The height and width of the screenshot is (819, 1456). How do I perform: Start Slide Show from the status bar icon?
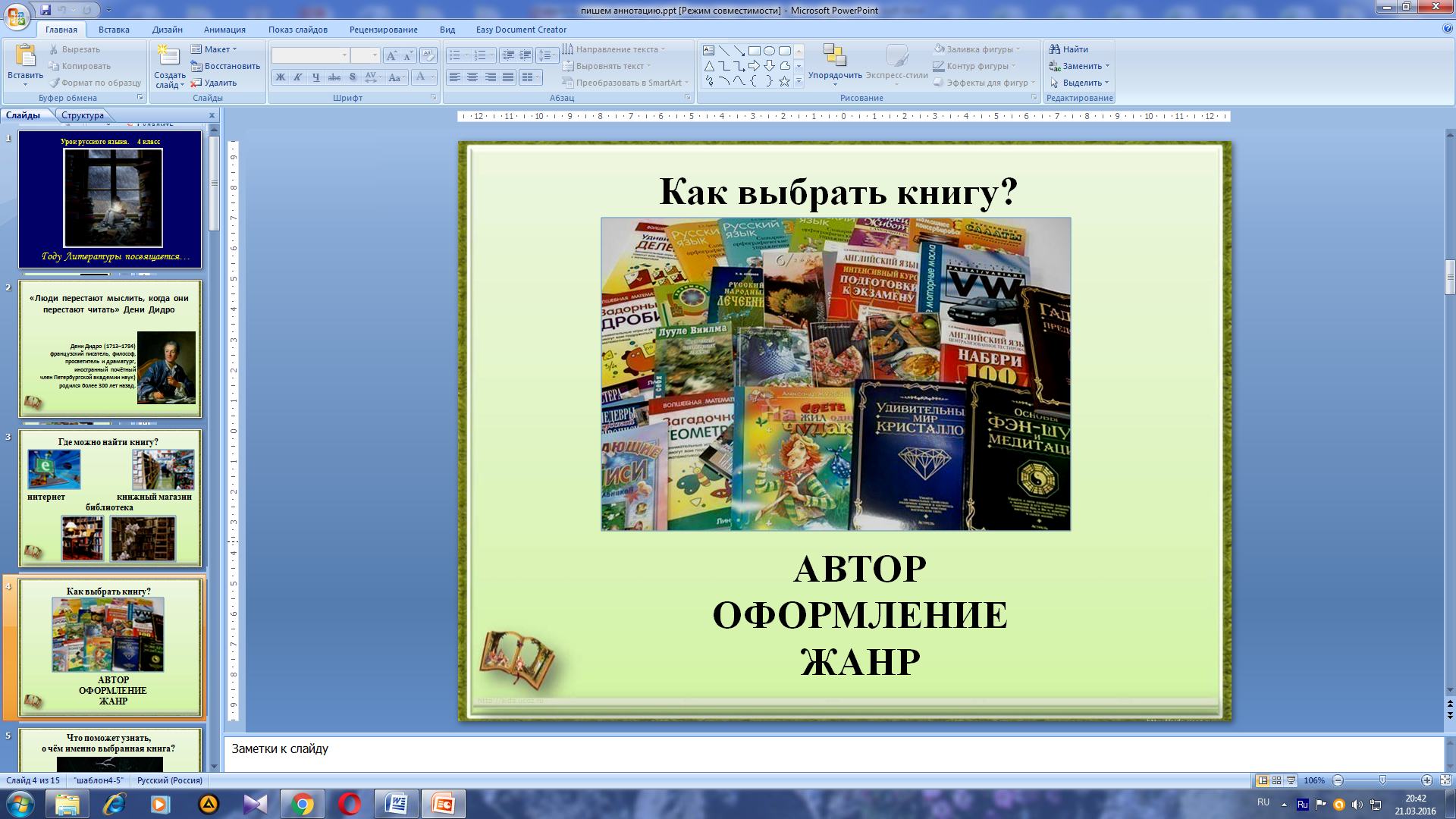pyautogui.click(x=1291, y=780)
